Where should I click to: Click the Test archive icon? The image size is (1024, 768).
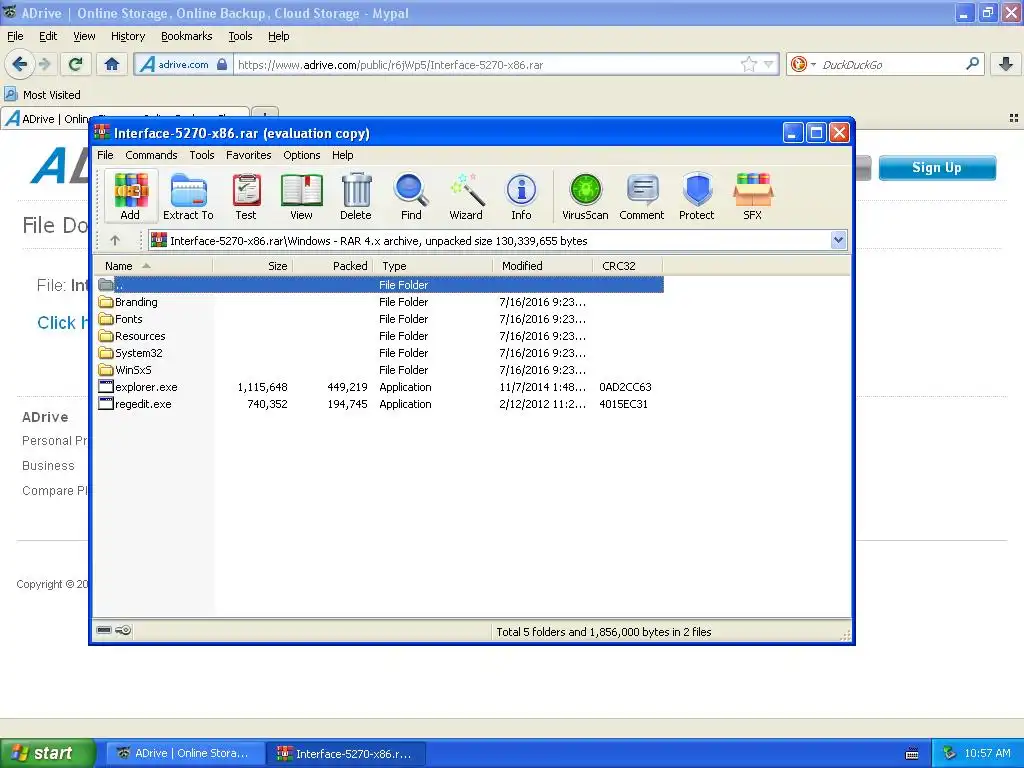pos(246,196)
